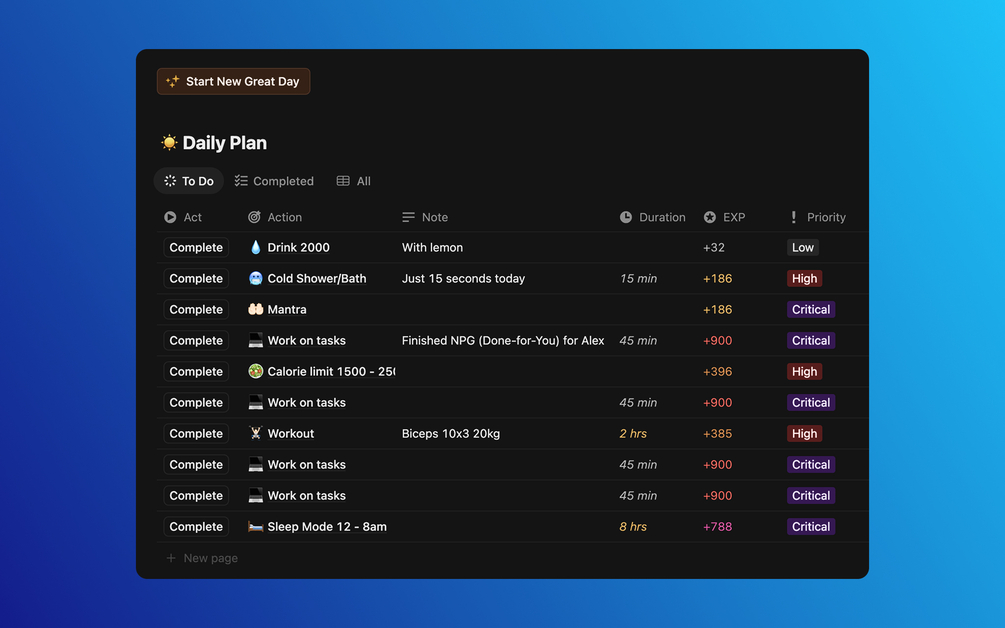Open the All view tab

[x=354, y=181]
